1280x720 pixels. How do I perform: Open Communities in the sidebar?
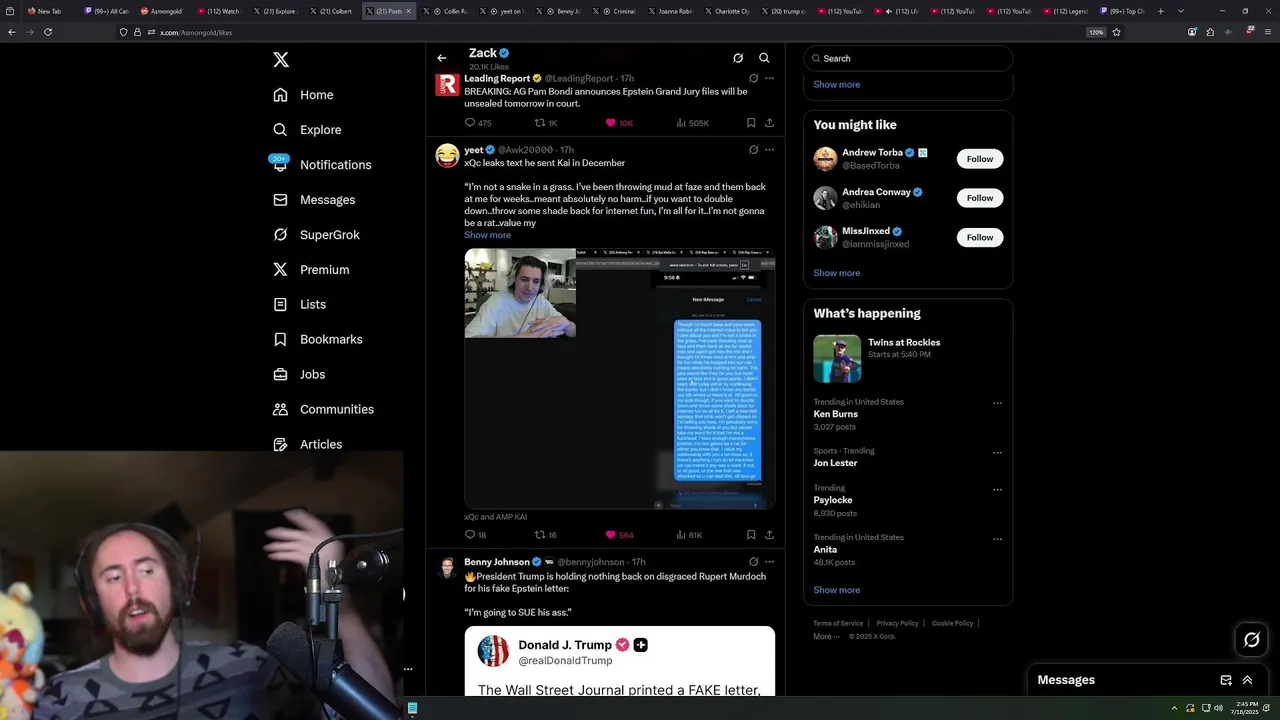(x=323, y=410)
